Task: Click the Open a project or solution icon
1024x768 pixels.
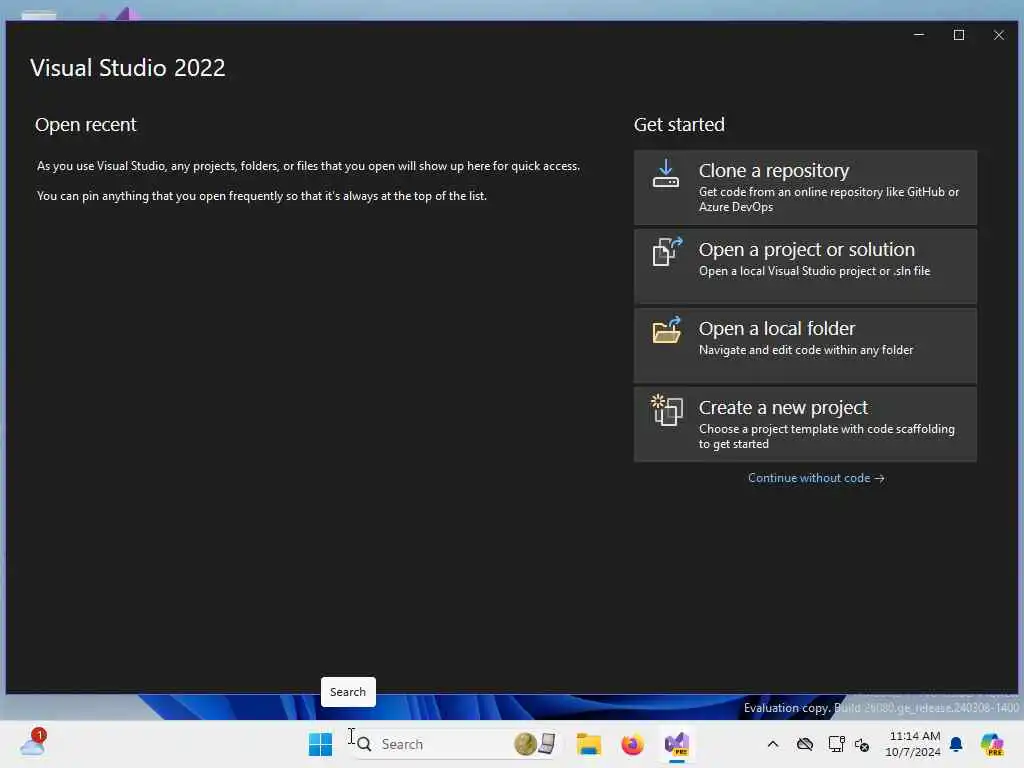Action: click(667, 251)
